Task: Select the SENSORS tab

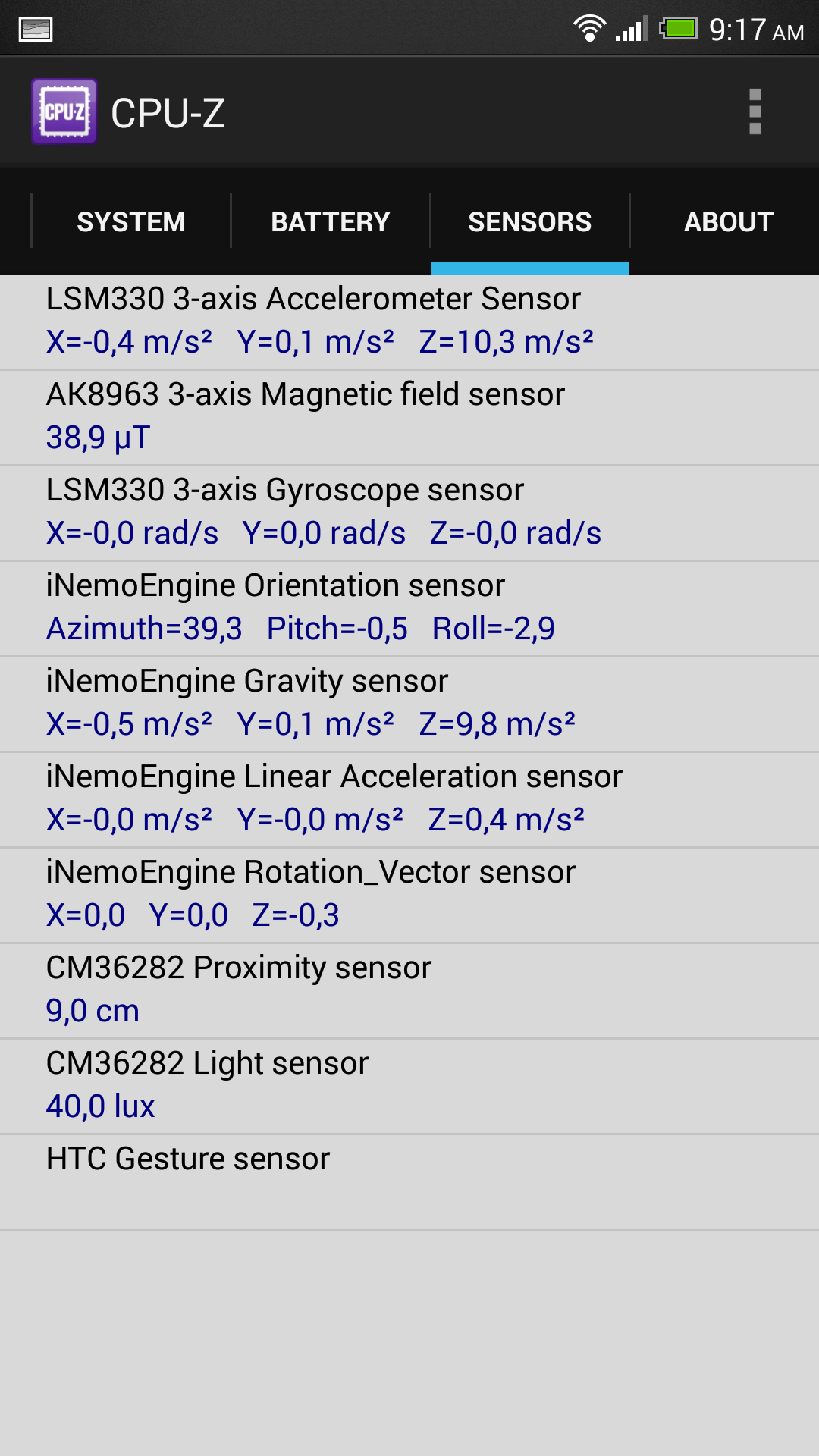Action: [x=529, y=221]
